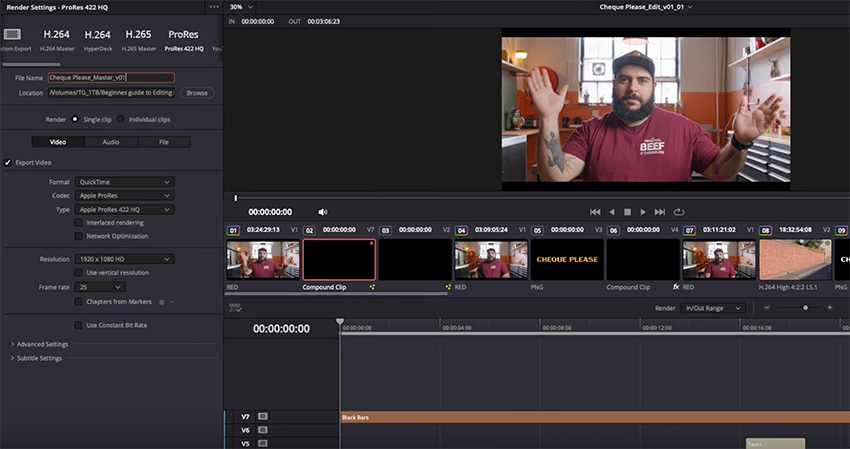The width and height of the screenshot is (850, 449).
Task: Enable Use Constant Bit Rate checkbox
Action: (79, 324)
